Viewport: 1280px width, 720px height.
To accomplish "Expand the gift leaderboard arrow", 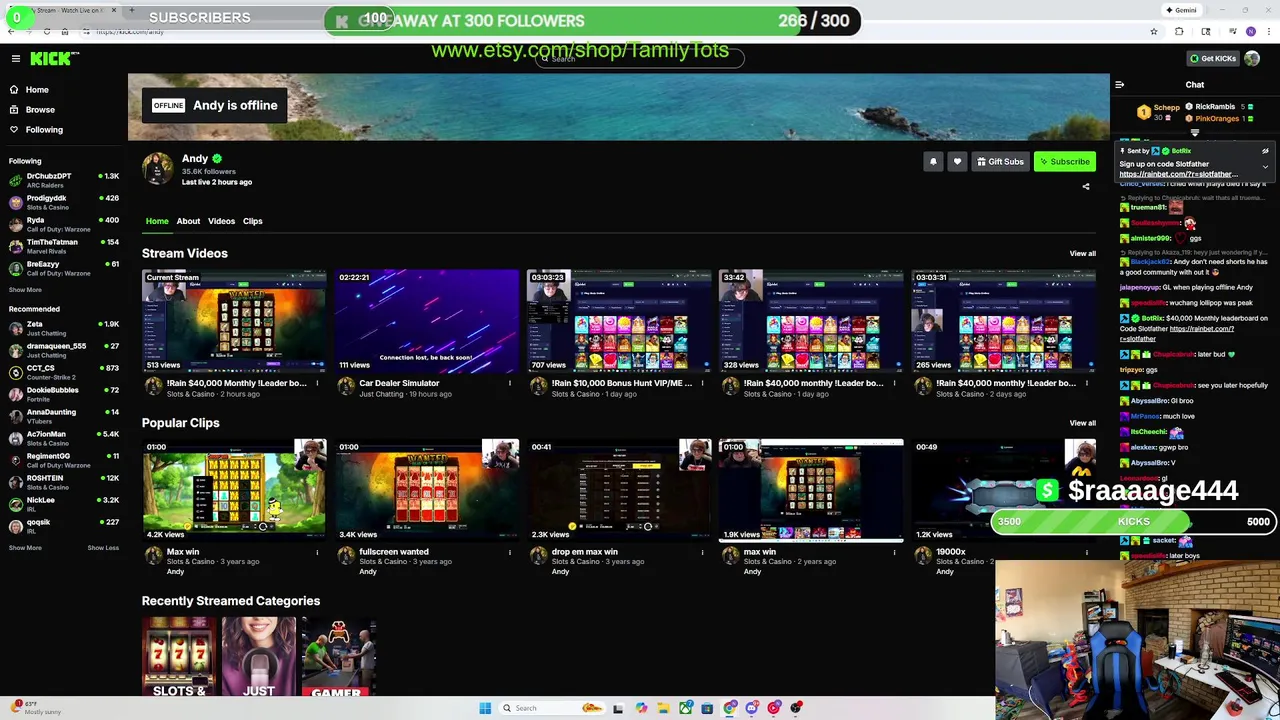I will [1194, 132].
